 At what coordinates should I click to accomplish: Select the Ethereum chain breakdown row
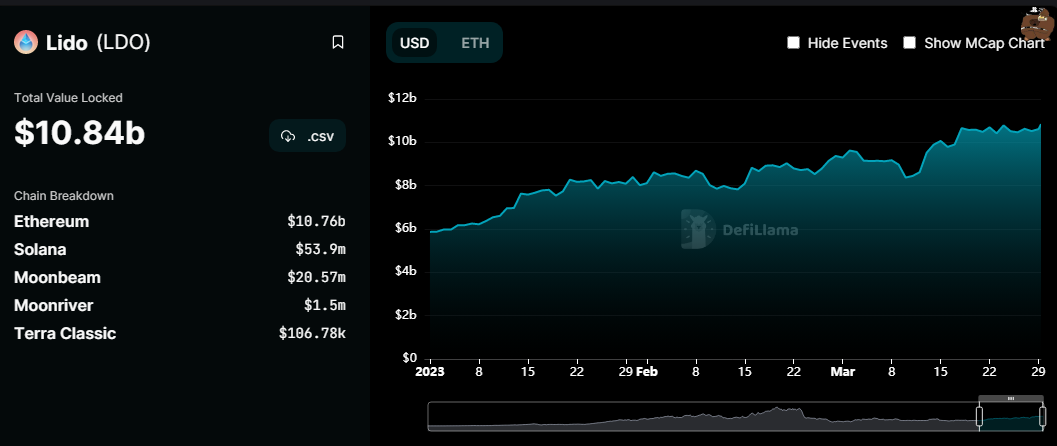[x=52, y=221]
